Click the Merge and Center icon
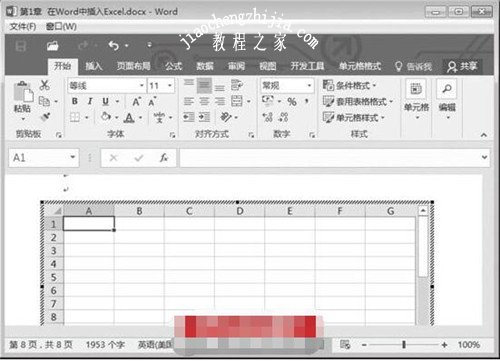Viewport: 500px width, 361px height. pyautogui.click(x=237, y=101)
